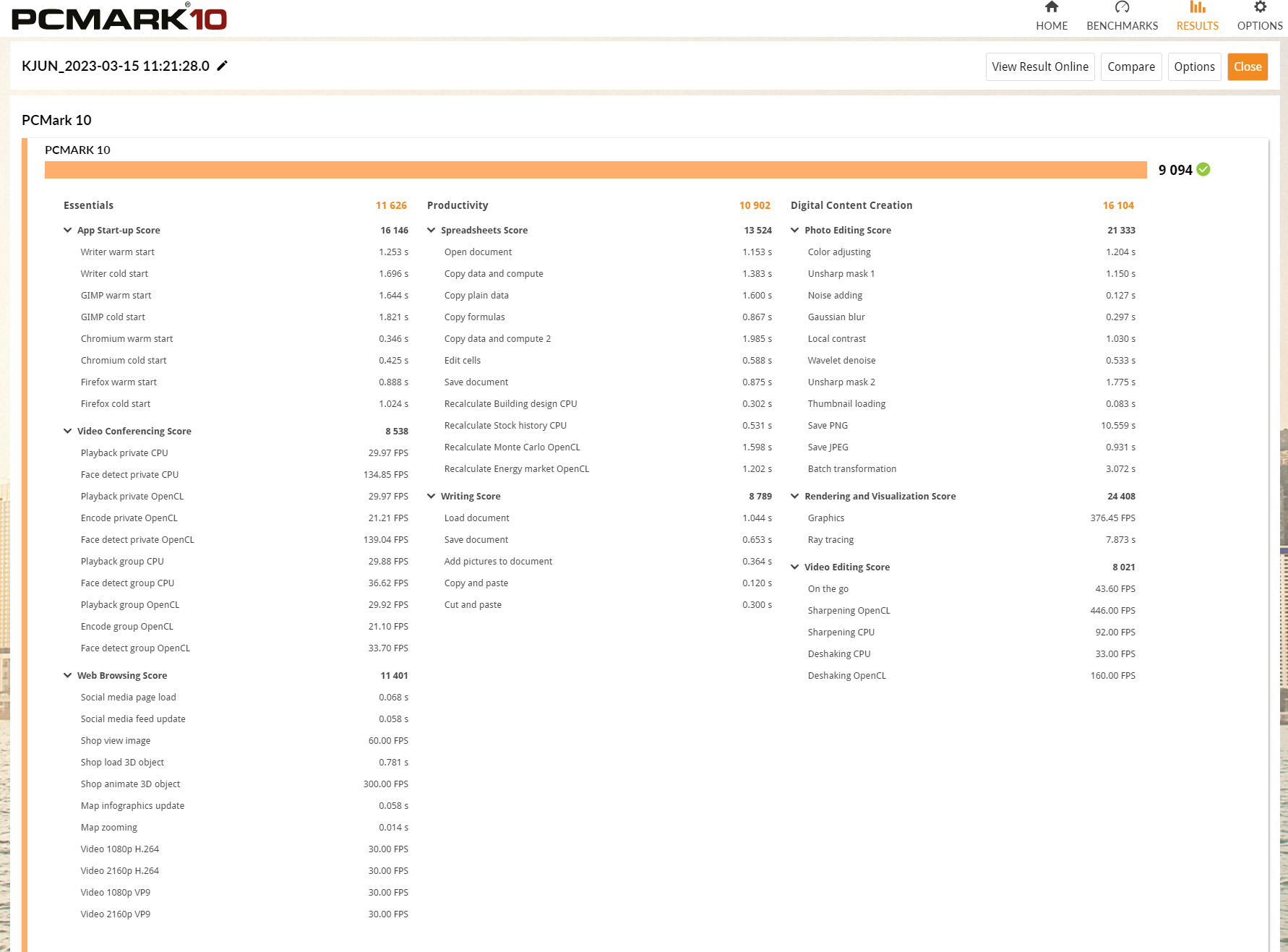Collapse the App Start-up Score section
The image size is (1288, 952).
tap(68, 230)
